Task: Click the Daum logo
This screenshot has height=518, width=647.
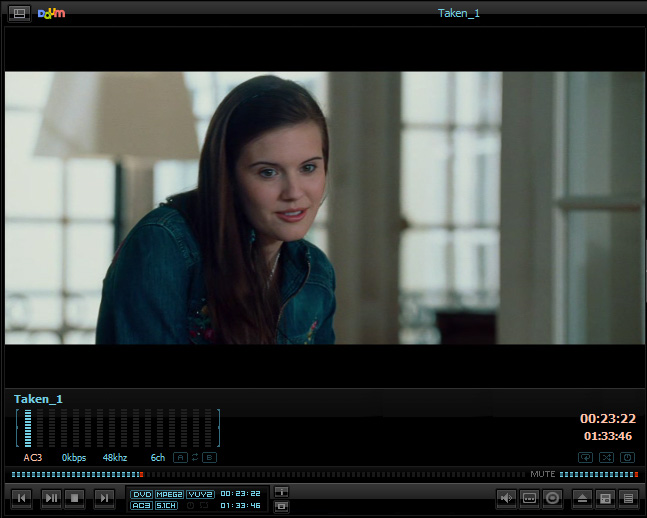Action: 51,13
